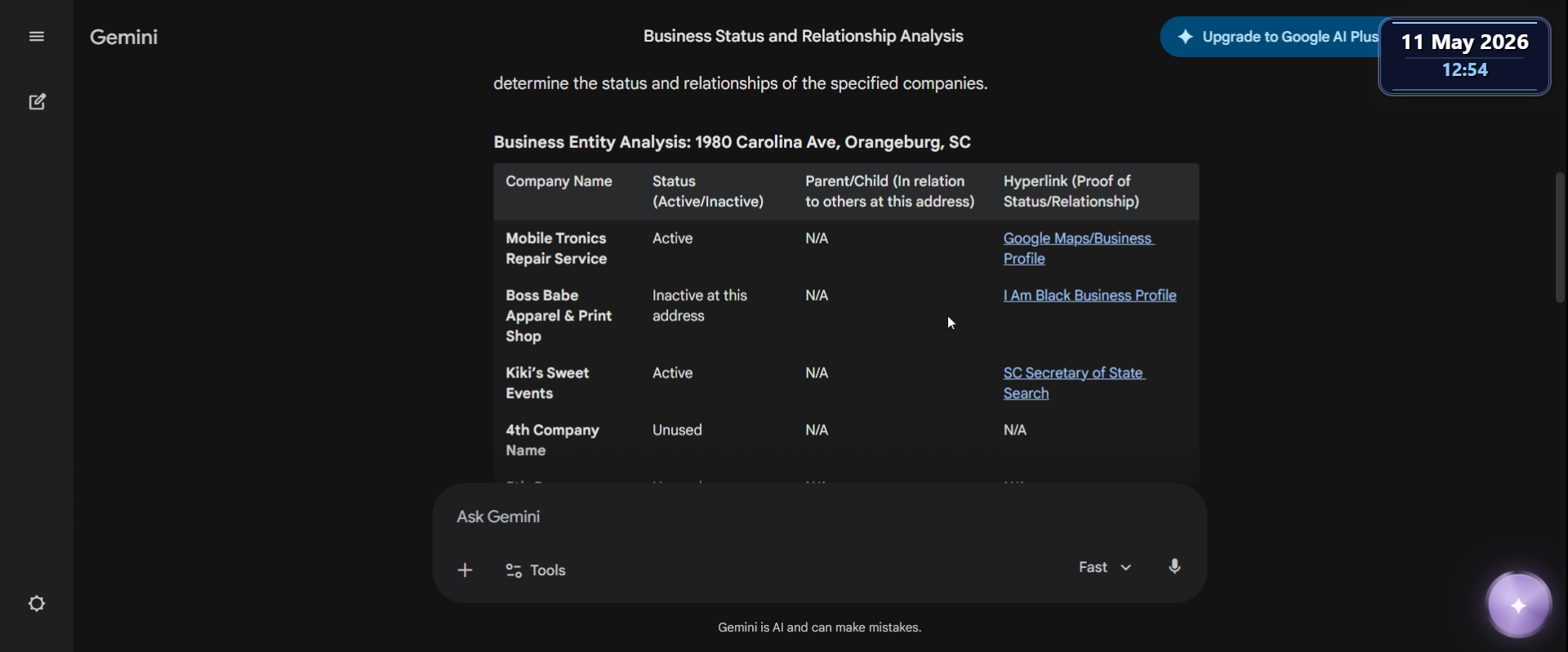Start a new chat with the compose icon
The height and width of the screenshot is (652, 1568).
37,102
